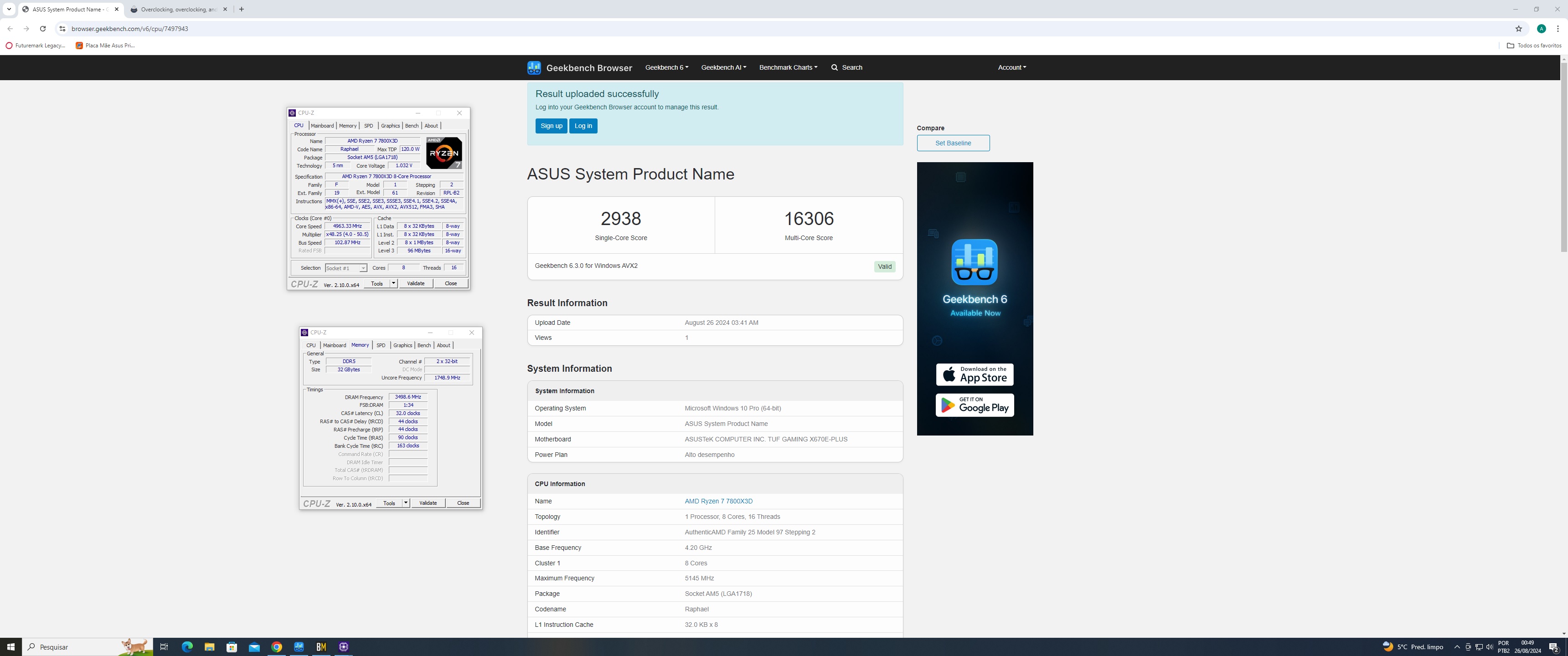Open Futuremark Legacy bookmark
Viewport: 1568px width, 656px height.
click(x=35, y=46)
